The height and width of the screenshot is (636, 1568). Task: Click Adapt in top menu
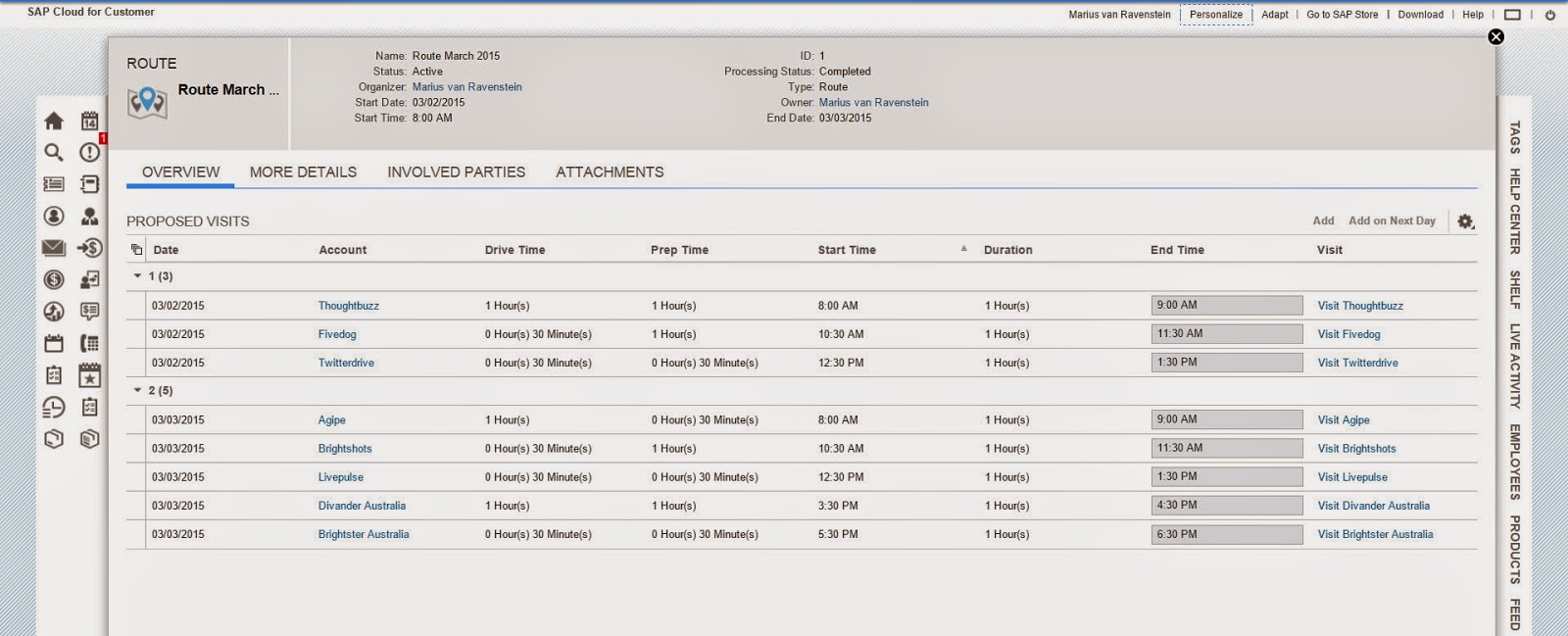pos(1275,15)
